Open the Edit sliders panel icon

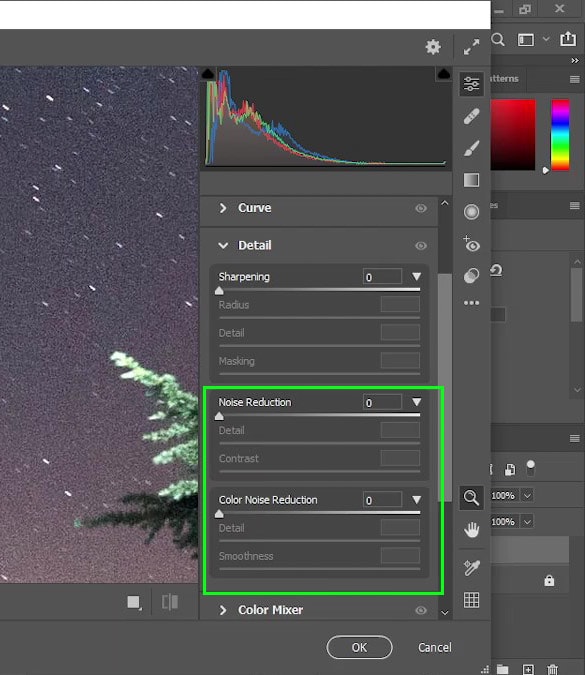tap(471, 84)
